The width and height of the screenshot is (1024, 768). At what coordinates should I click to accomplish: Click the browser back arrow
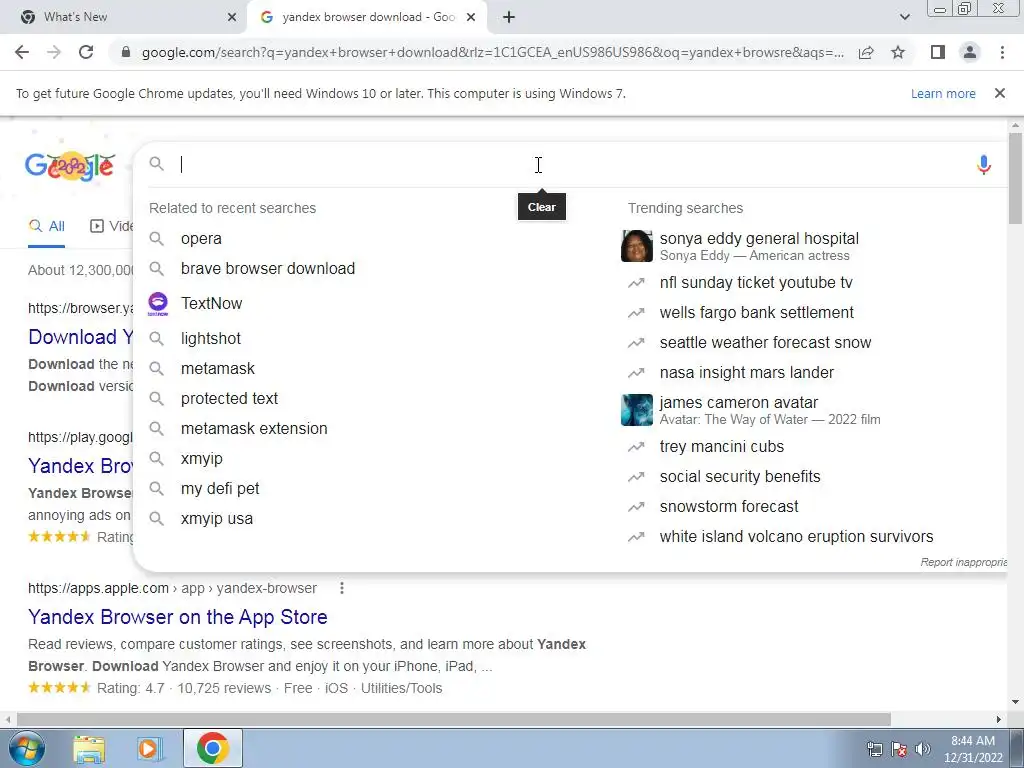(x=22, y=52)
